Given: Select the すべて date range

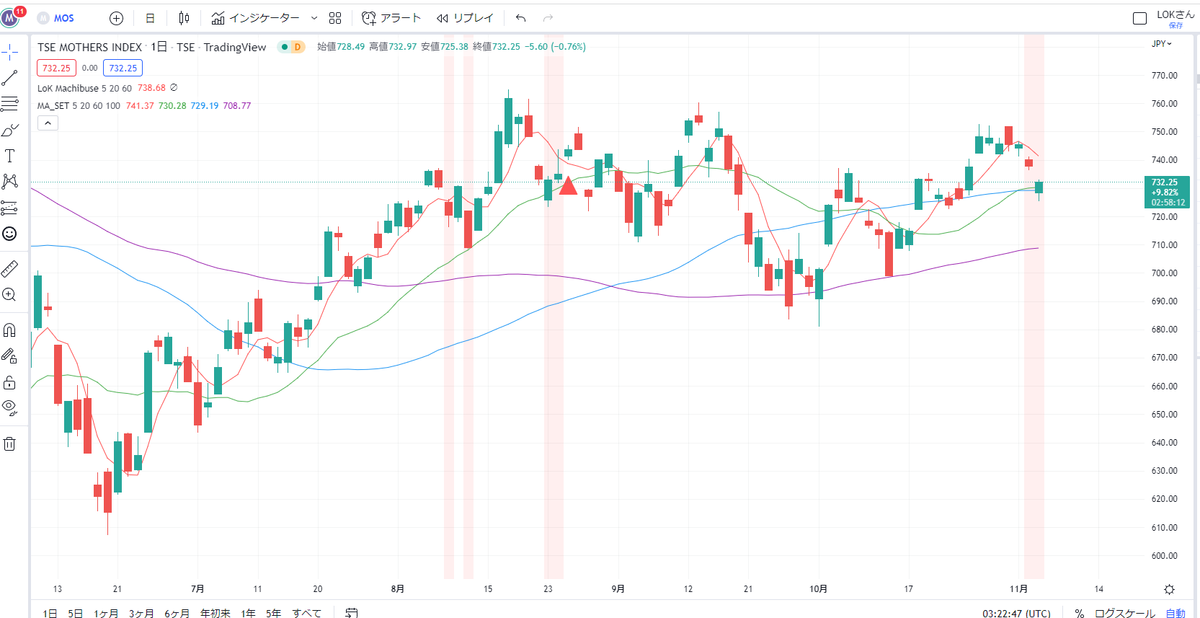Looking at the screenshot, I should click(x=307, y=613).
